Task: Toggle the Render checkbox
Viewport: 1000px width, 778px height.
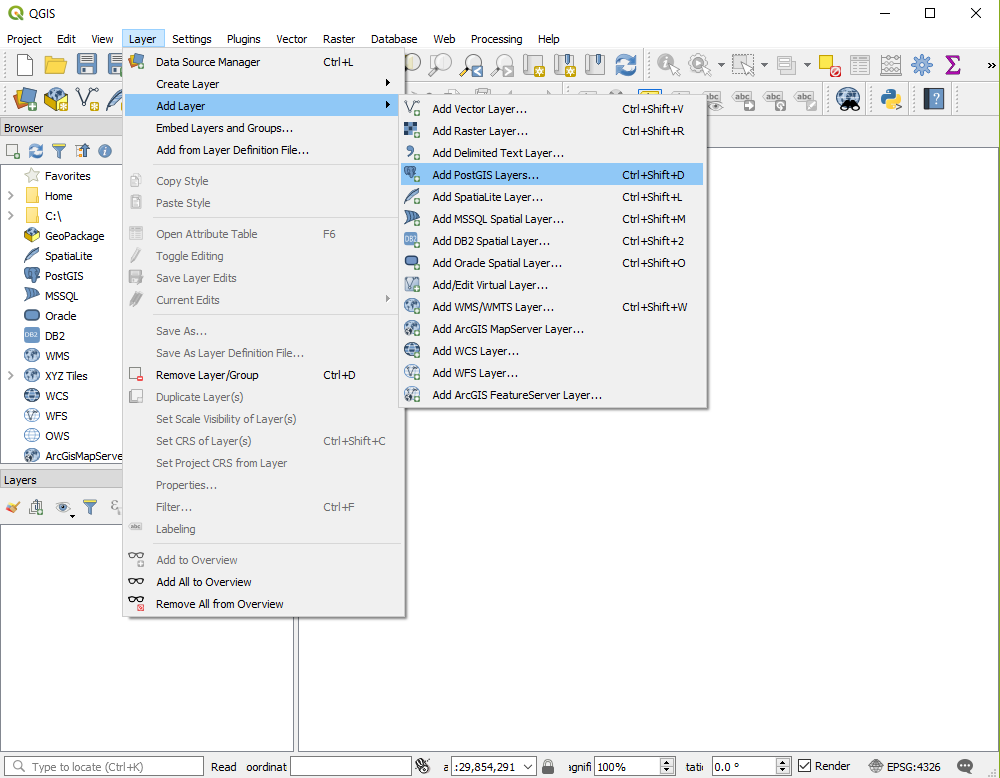Action: coord(805,766)
